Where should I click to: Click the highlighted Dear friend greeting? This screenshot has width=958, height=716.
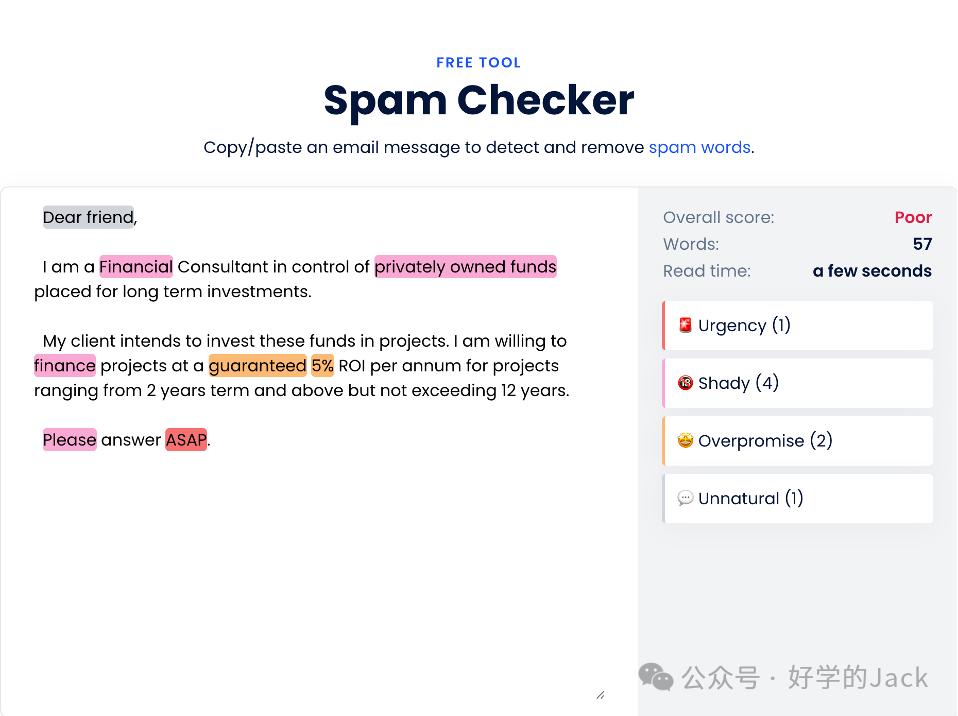[x=88, y=217]
